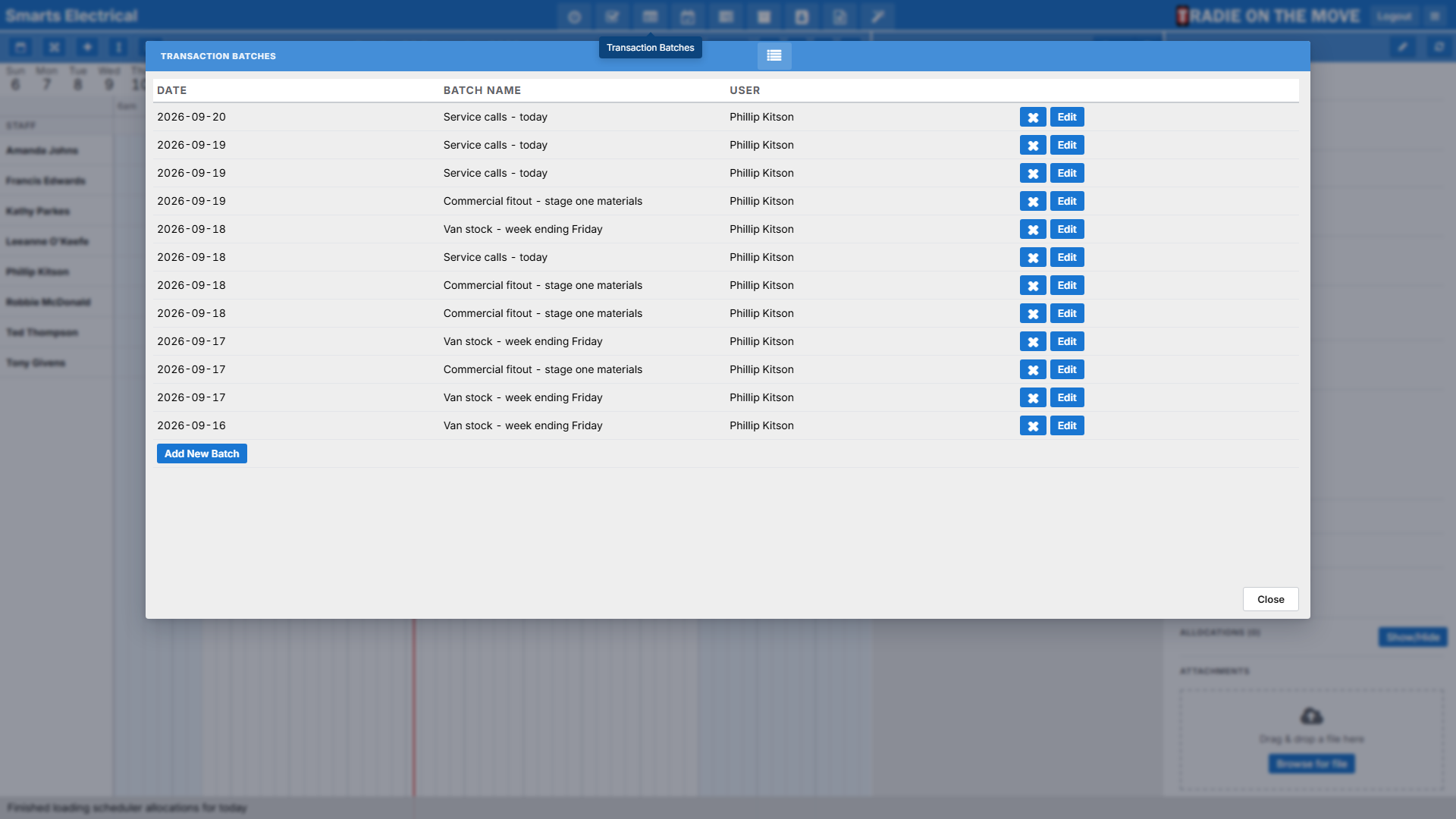The width and height of the screenshot is (1456, 819).
Task: Select Commercial fitout batch name dated 2026-09-19
Action: tap(543, 201)
